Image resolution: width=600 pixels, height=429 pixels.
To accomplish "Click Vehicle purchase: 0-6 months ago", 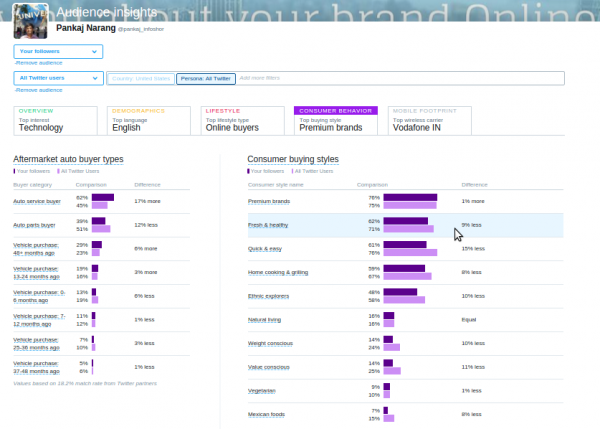I will pos(39,296).
